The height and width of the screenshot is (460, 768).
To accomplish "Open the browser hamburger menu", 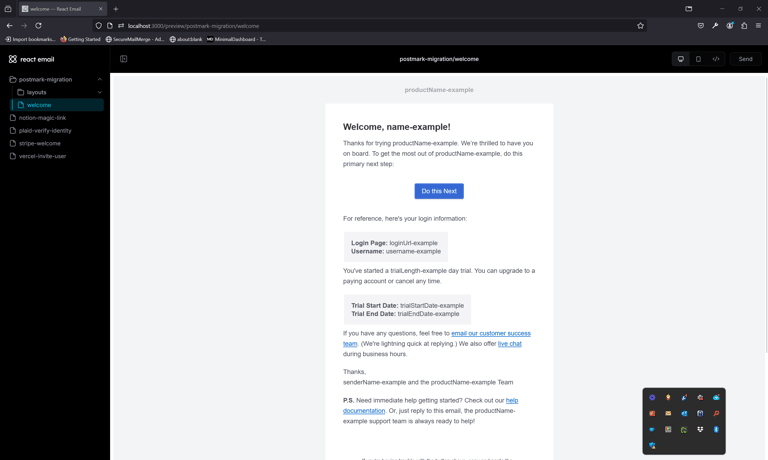I will pyautogui.click(x=758, y=26).
